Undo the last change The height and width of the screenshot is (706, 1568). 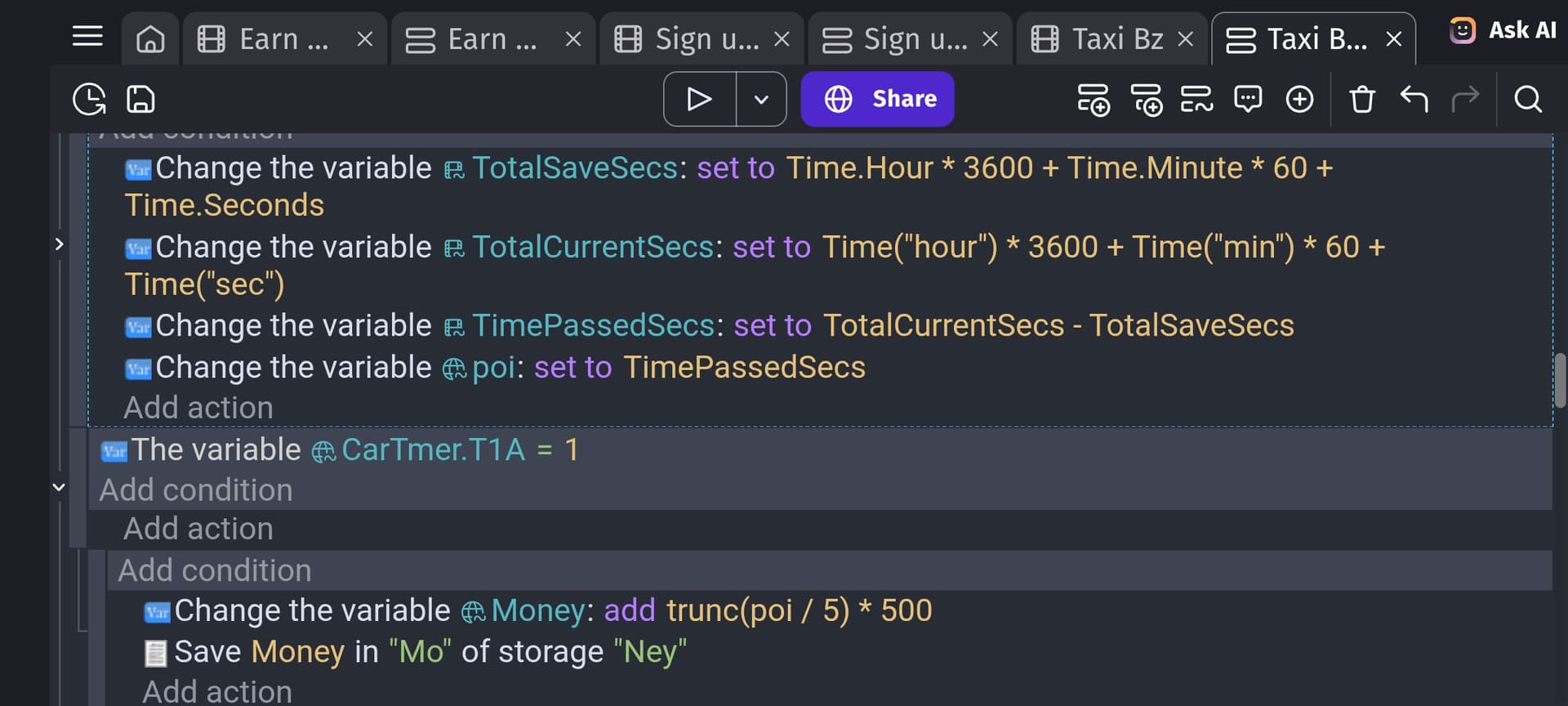pyautogui.click(x=1414, y=100)
